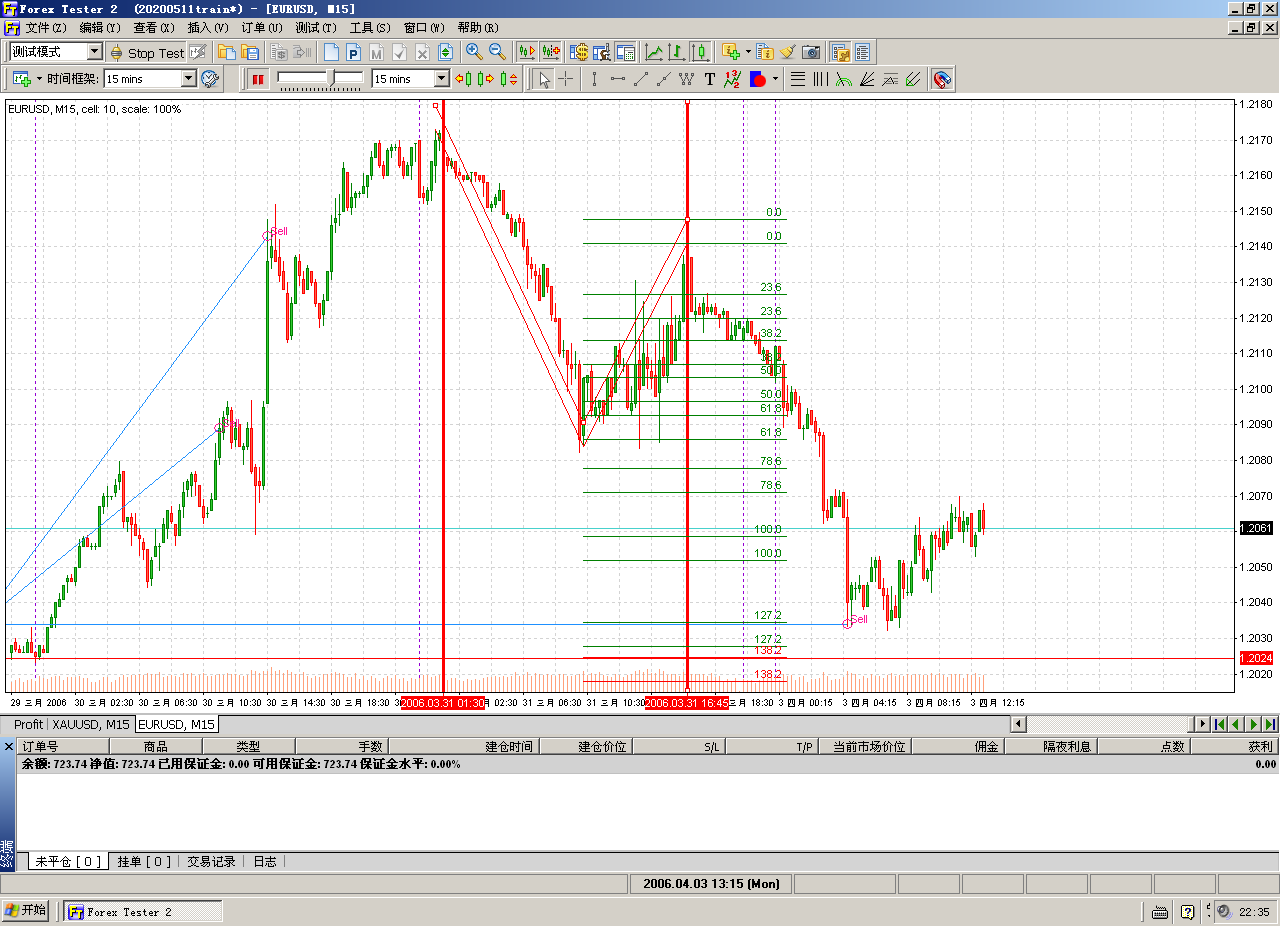Open the 时间框架 timeframe combo box

pos(150,79)
